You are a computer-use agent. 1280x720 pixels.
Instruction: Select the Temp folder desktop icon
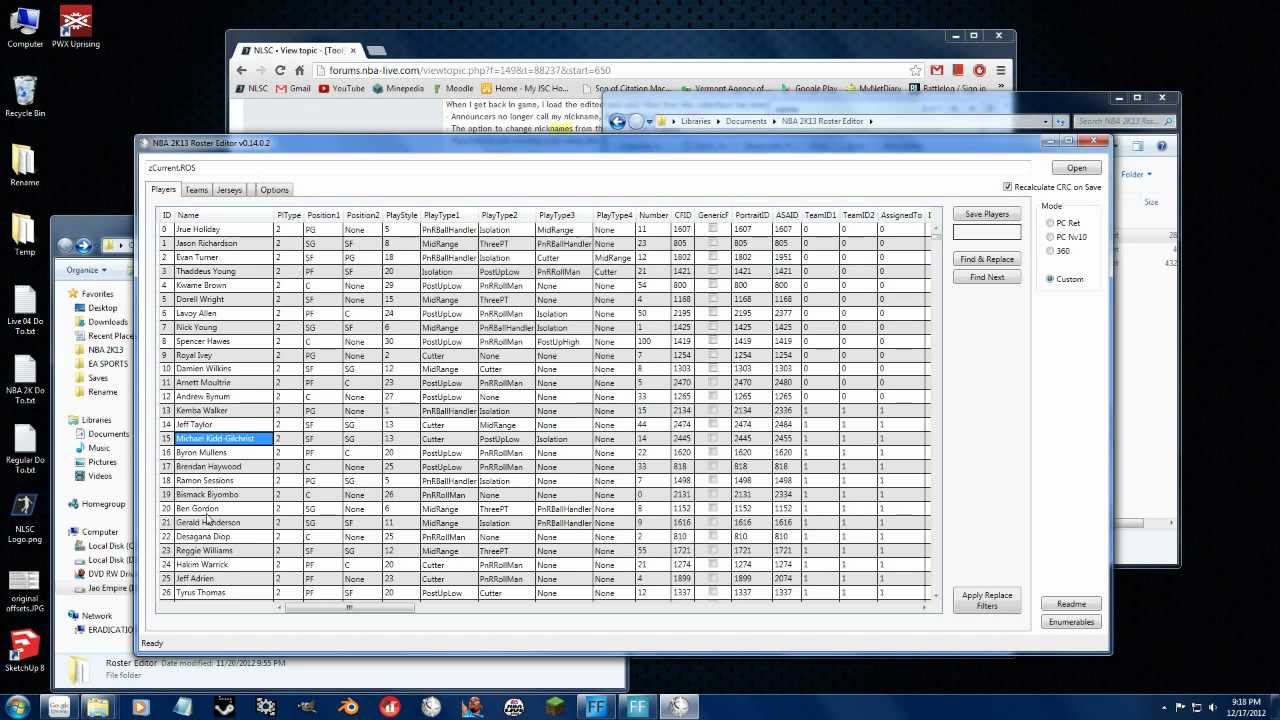(x=24, y=235)
